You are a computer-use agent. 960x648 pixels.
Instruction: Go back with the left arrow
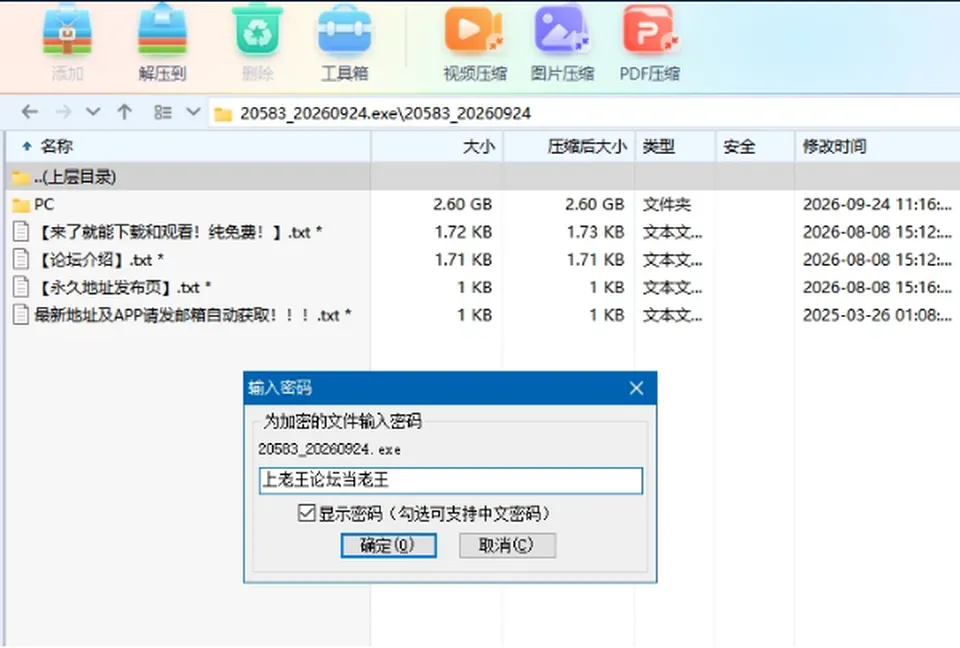point(29,112)
